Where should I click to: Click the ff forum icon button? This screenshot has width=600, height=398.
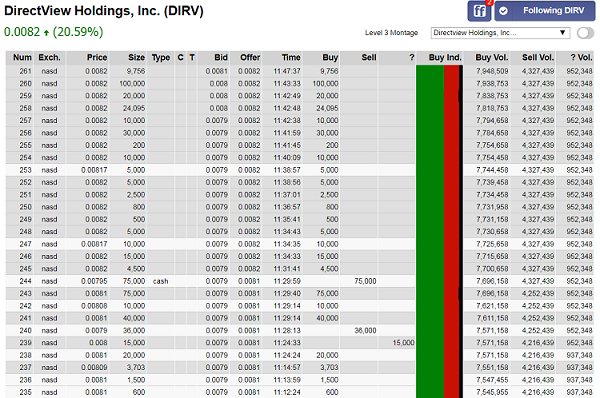(479, 11)
